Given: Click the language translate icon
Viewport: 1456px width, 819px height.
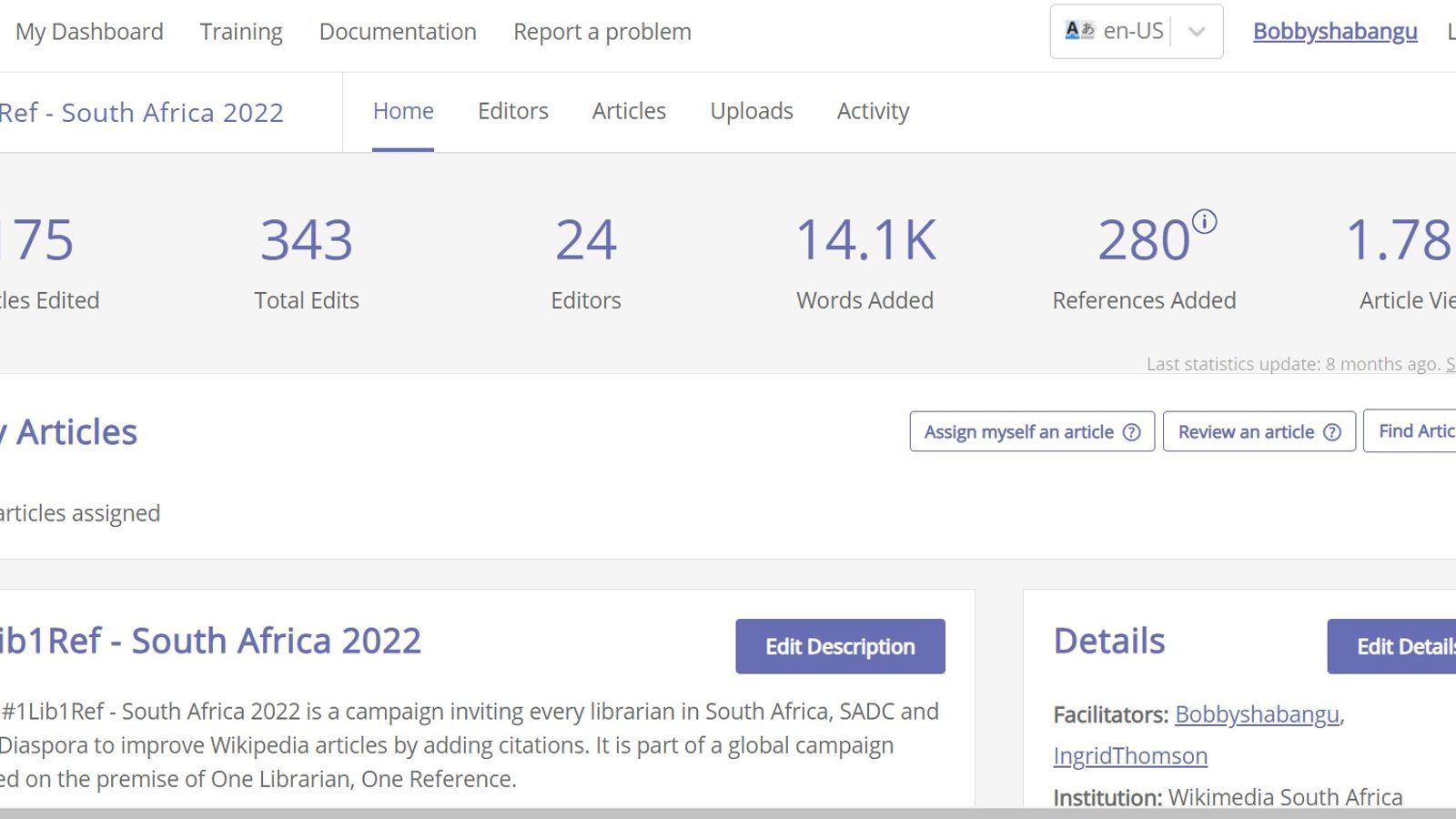Looking at the screenshot, I should (1079, 31).
